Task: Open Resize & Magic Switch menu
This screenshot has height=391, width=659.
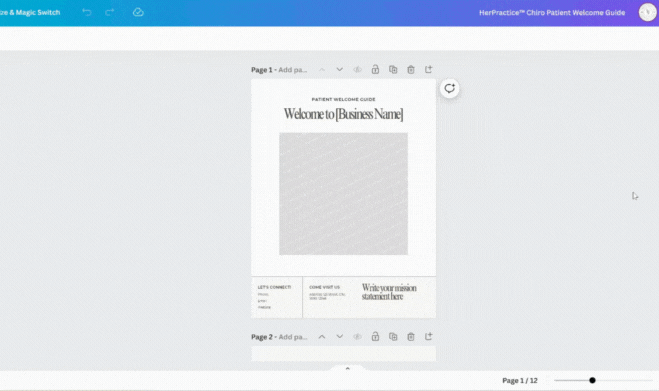Action: 30,13
